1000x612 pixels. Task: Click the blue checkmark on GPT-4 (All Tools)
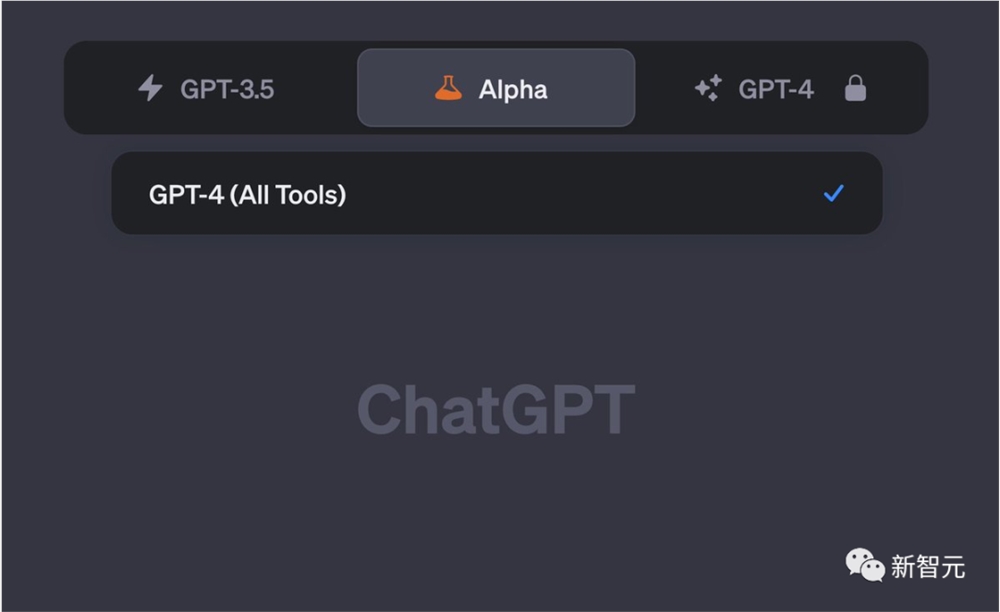[x=834, y=193]
